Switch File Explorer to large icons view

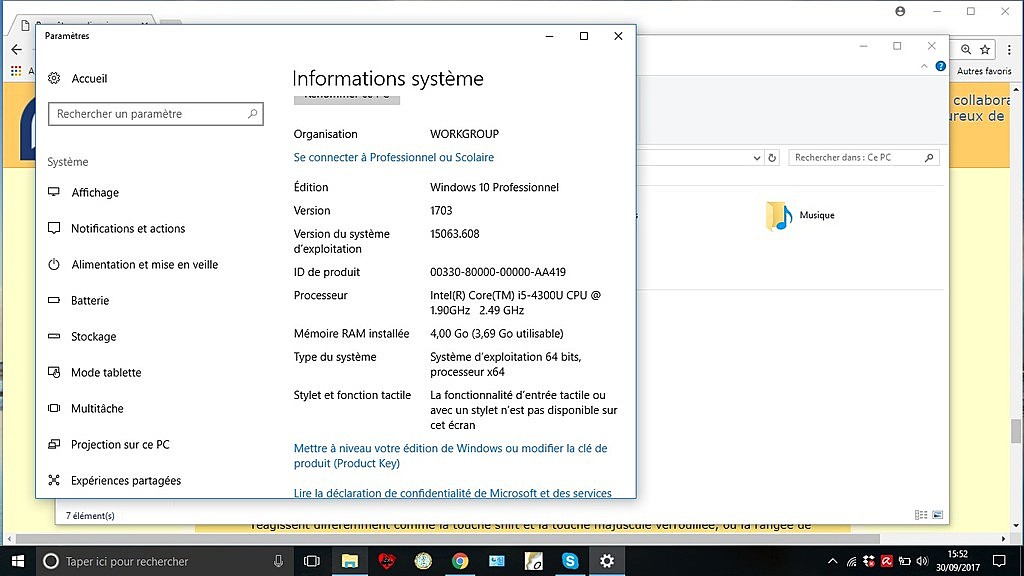(937, 515)
